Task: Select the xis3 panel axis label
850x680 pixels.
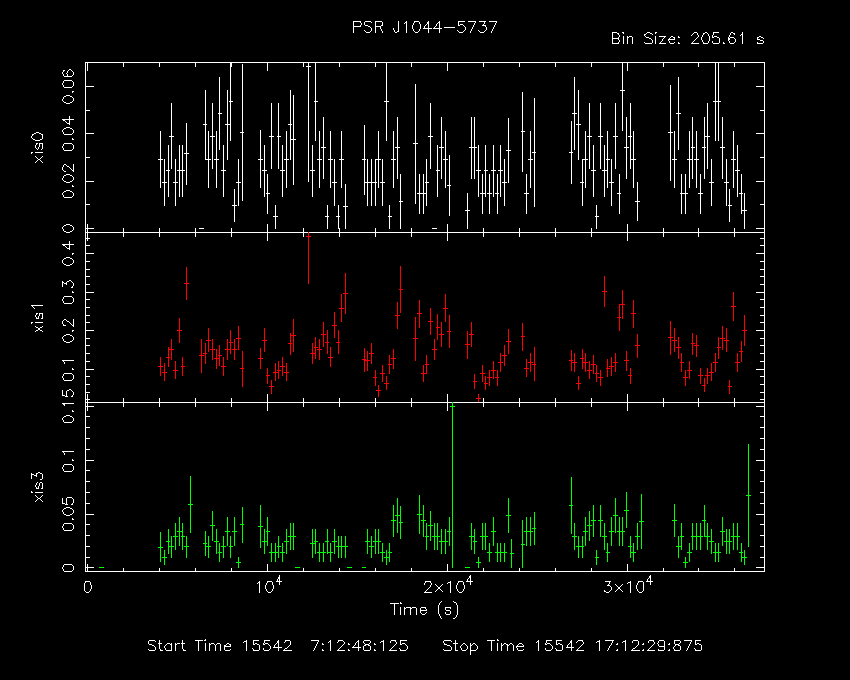Action: coord(38,486)
